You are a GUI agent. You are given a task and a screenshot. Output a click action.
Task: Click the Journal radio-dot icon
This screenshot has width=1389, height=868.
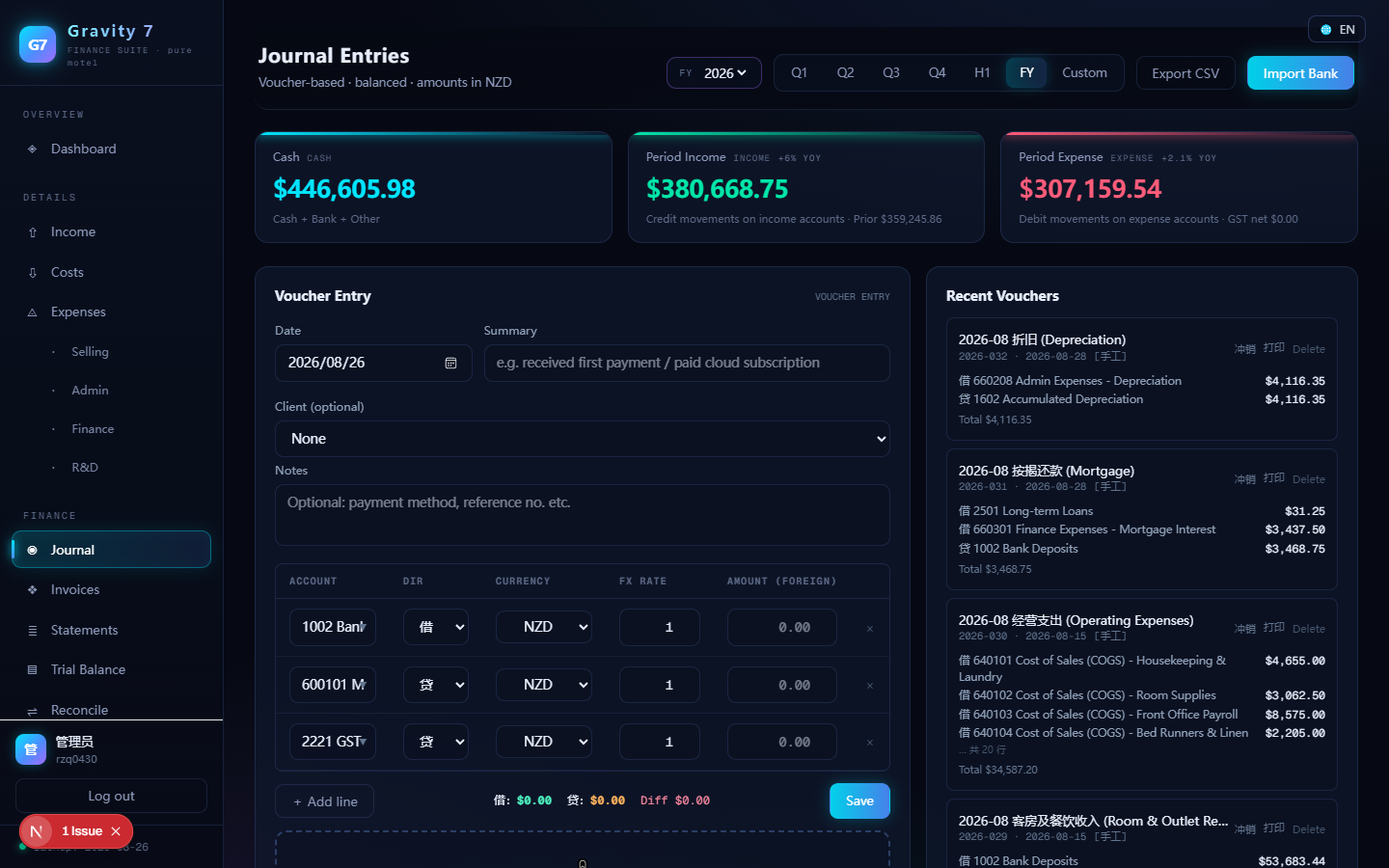click(33, 550)
